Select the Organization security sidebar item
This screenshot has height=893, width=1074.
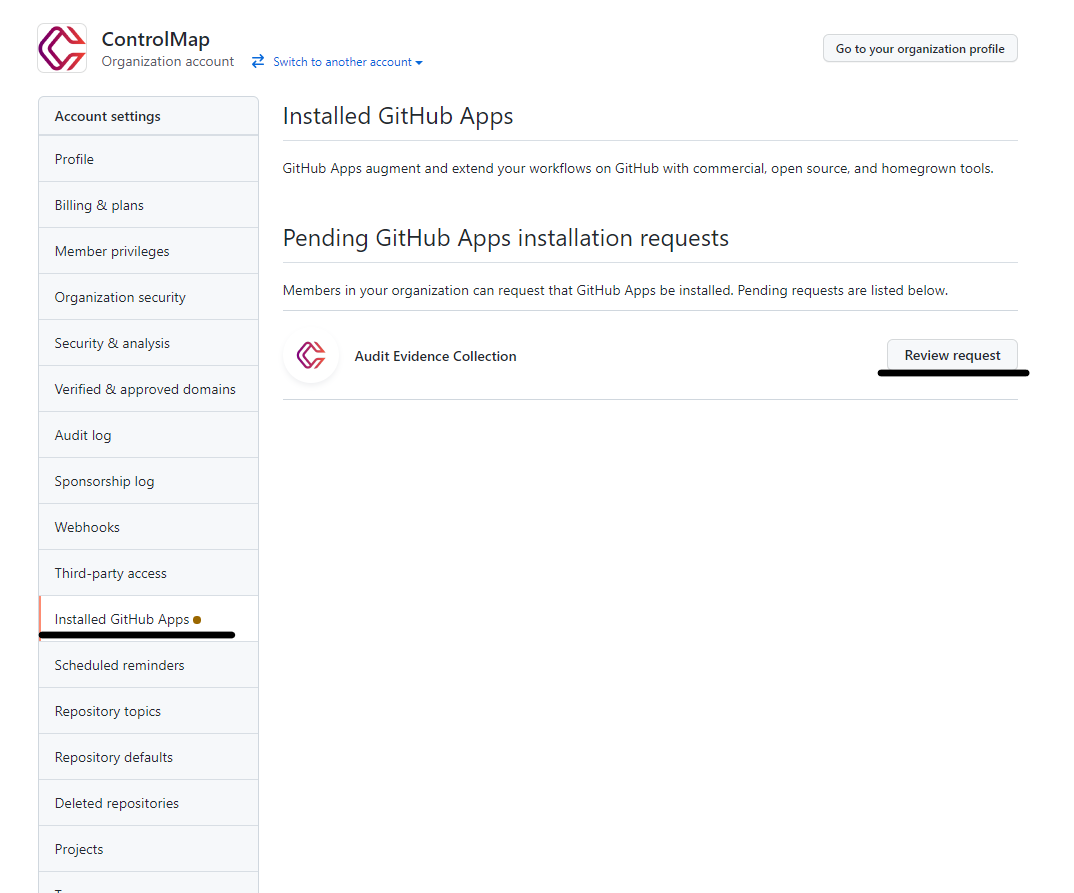120,296
